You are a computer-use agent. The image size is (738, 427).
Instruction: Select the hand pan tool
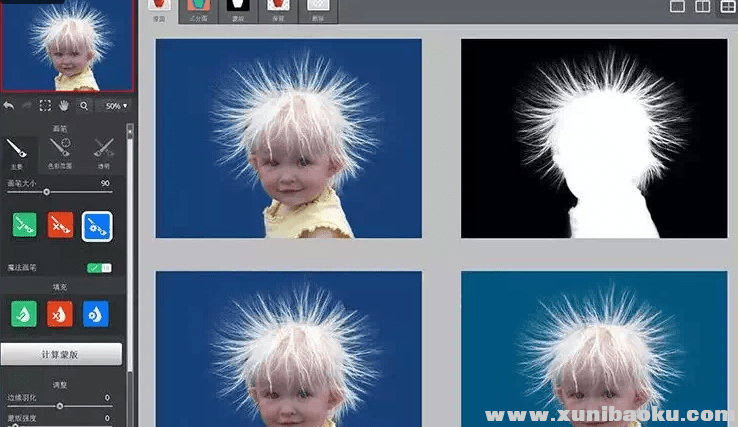point(64,105)
